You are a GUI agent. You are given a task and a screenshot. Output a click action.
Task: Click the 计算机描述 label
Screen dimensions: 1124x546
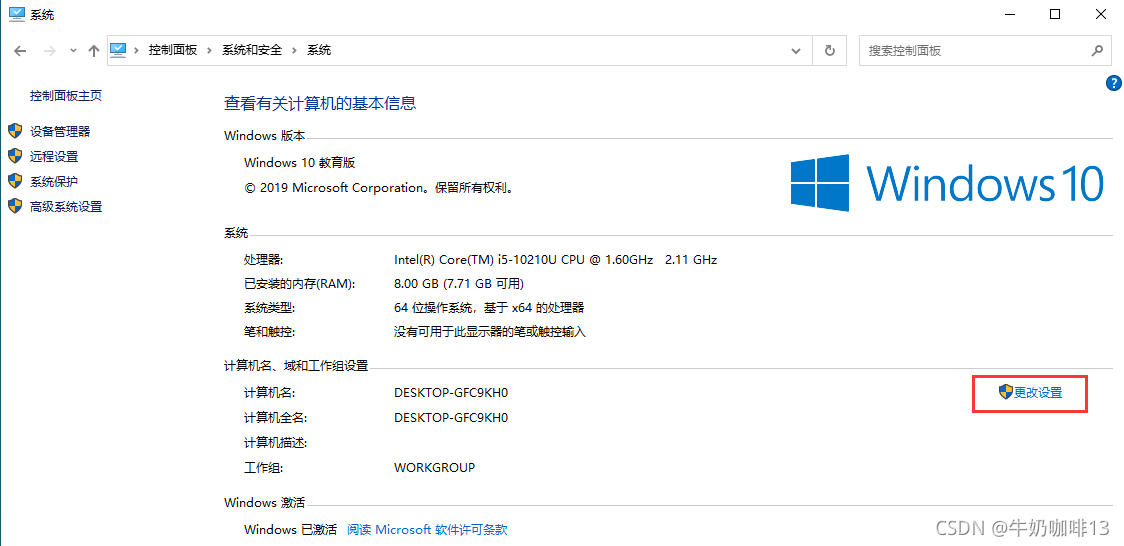(275, 443)
